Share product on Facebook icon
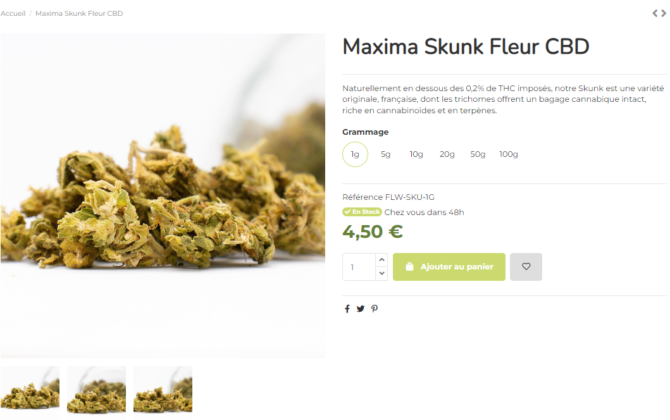 pos(347,309)
